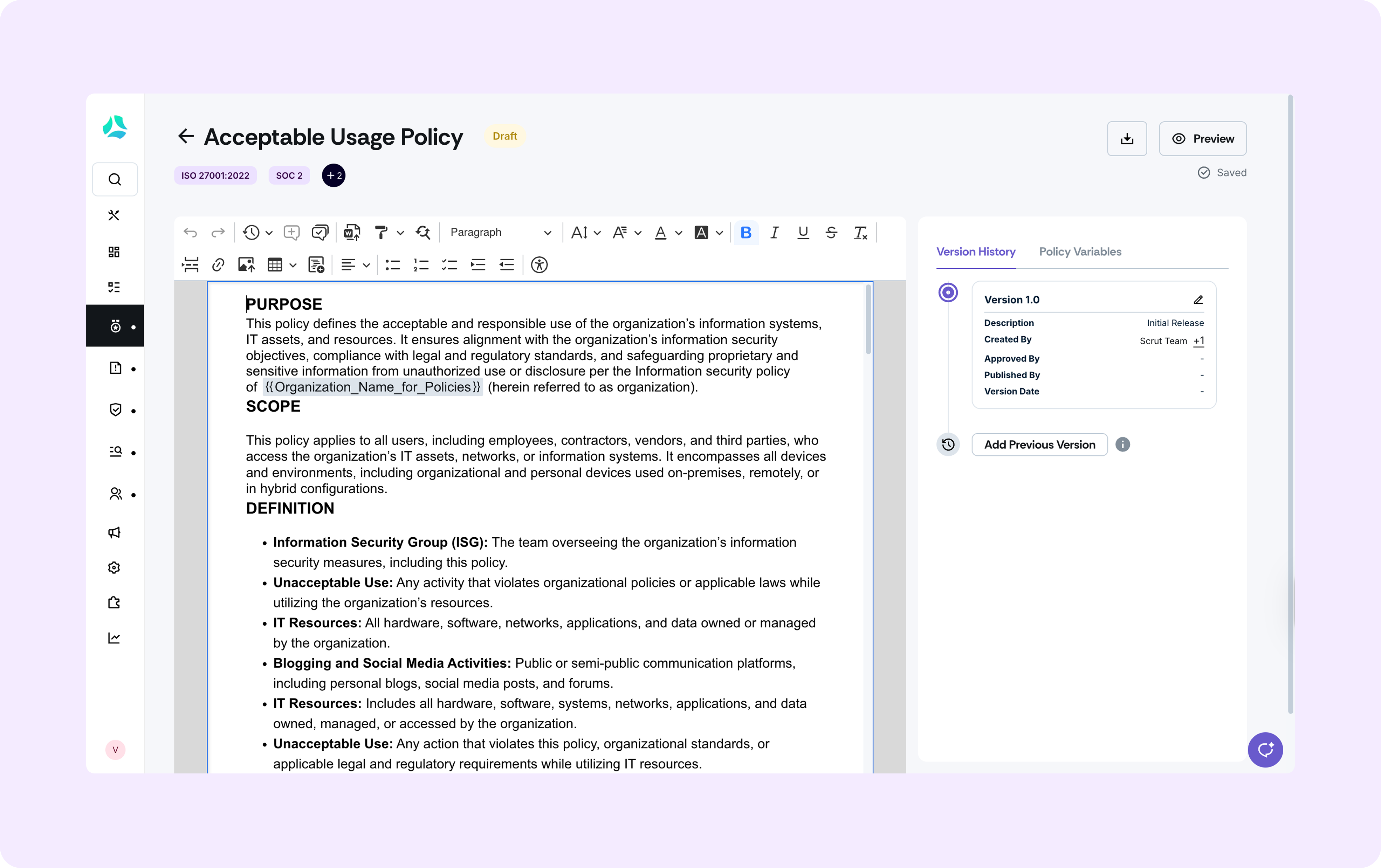Select the Version History tab
The width and height of the screenshot is (1381, 868).
(976, 252)
